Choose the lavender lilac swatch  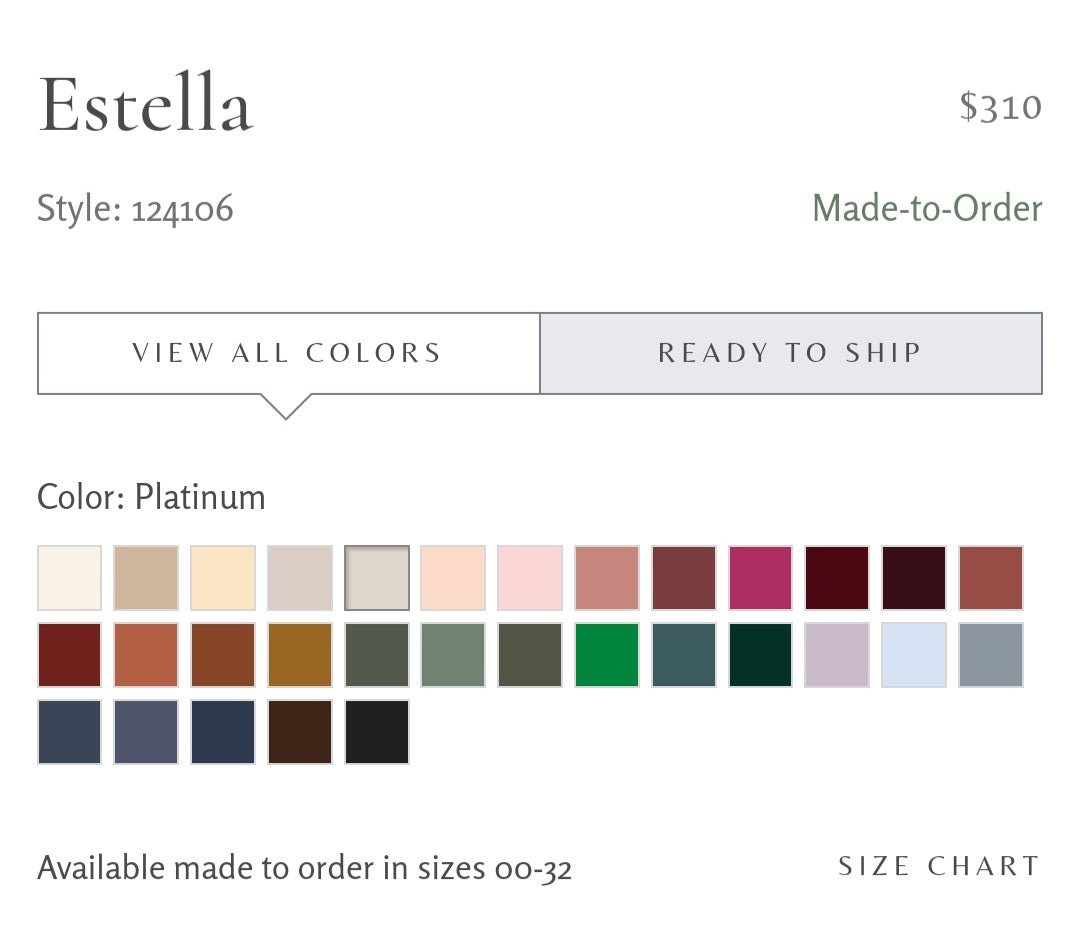[x=837, y=655]
